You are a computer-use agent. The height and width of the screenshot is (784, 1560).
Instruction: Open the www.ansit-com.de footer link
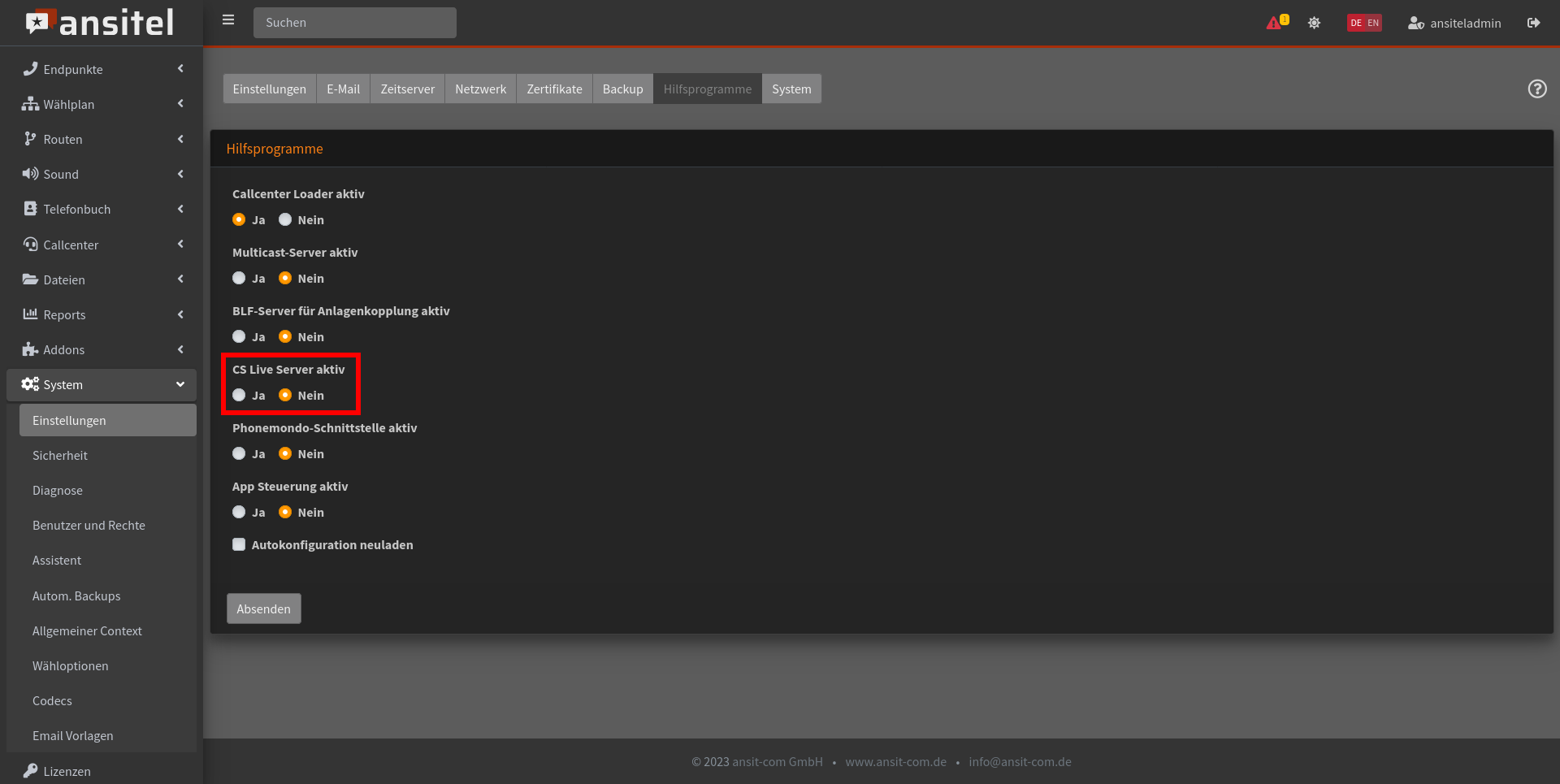(895, 761)
